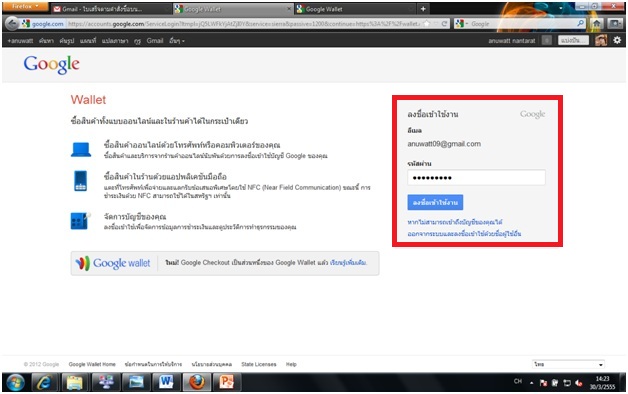628x394 pixels.
Task: Click the site identity icon beside google.com
Action: pos(26,24)
